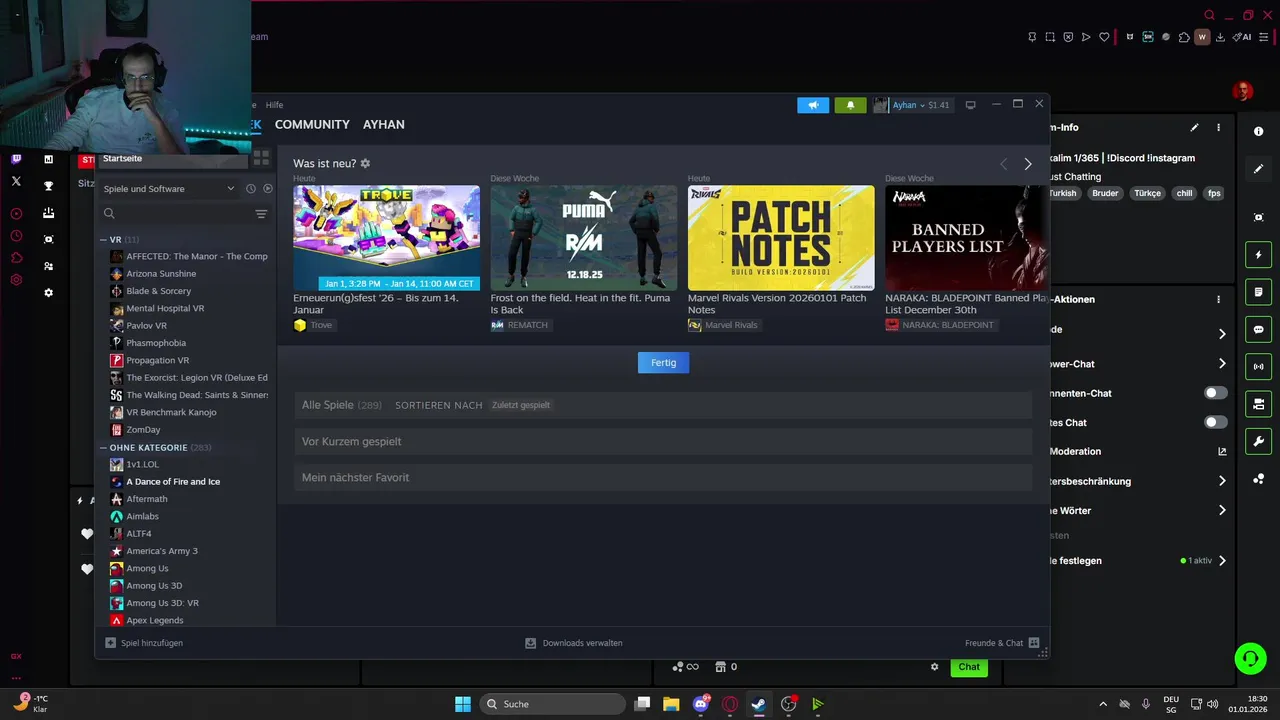Click the Windows taskbar Suche box

tap(552, 704)
